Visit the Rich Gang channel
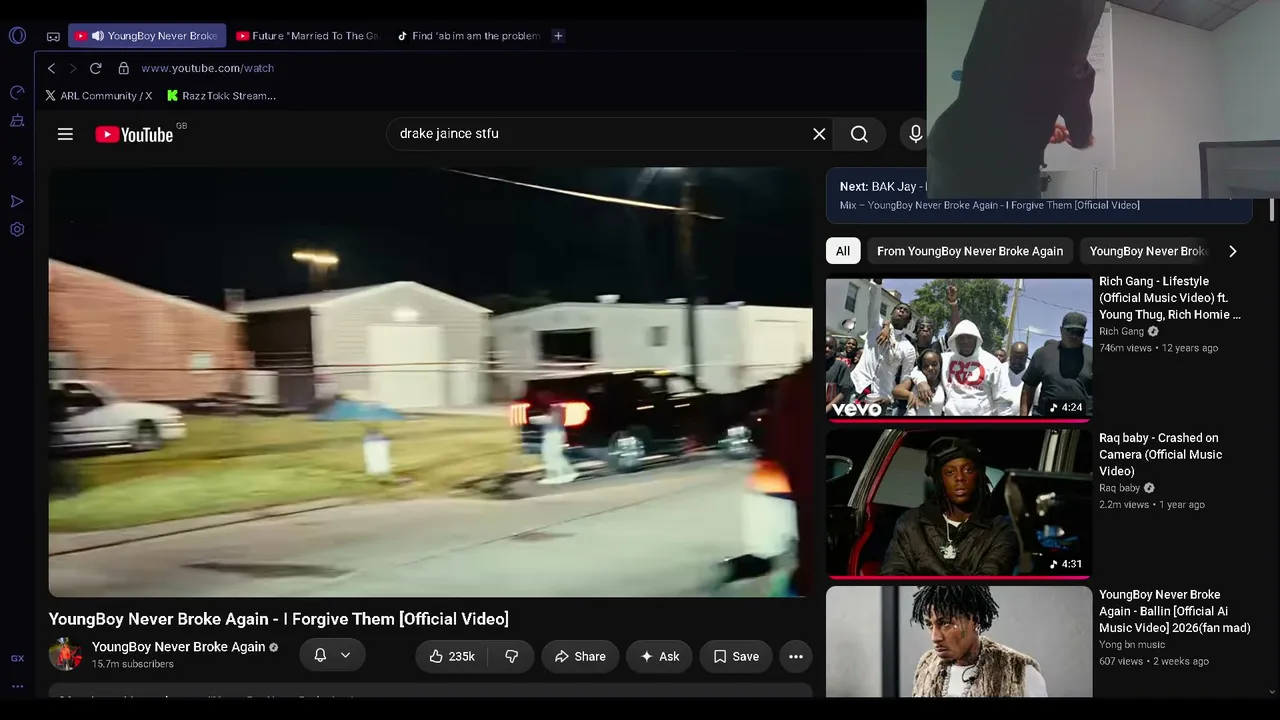 tap(1121, 331)
